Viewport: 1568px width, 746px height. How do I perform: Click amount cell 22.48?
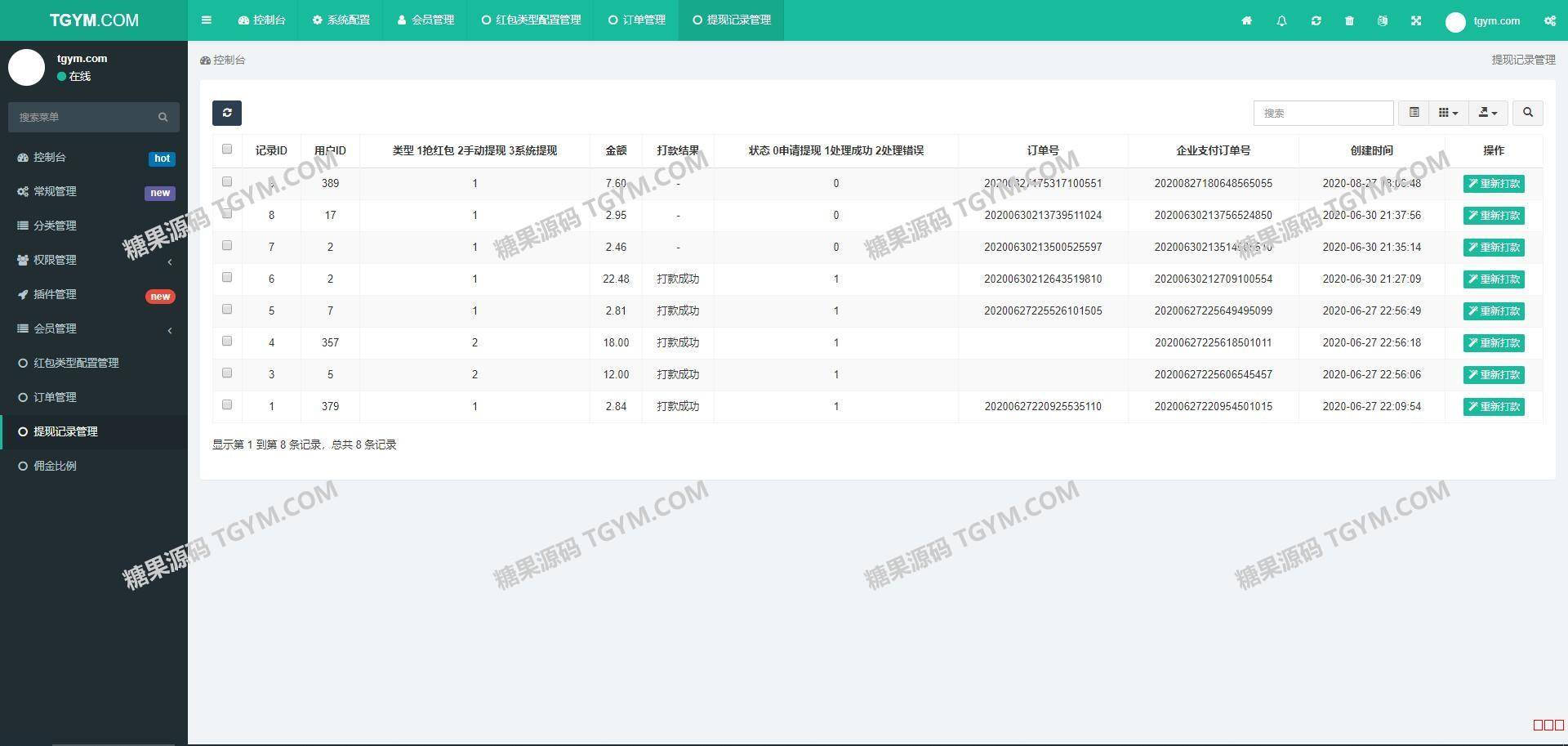(x=616, y=279)
